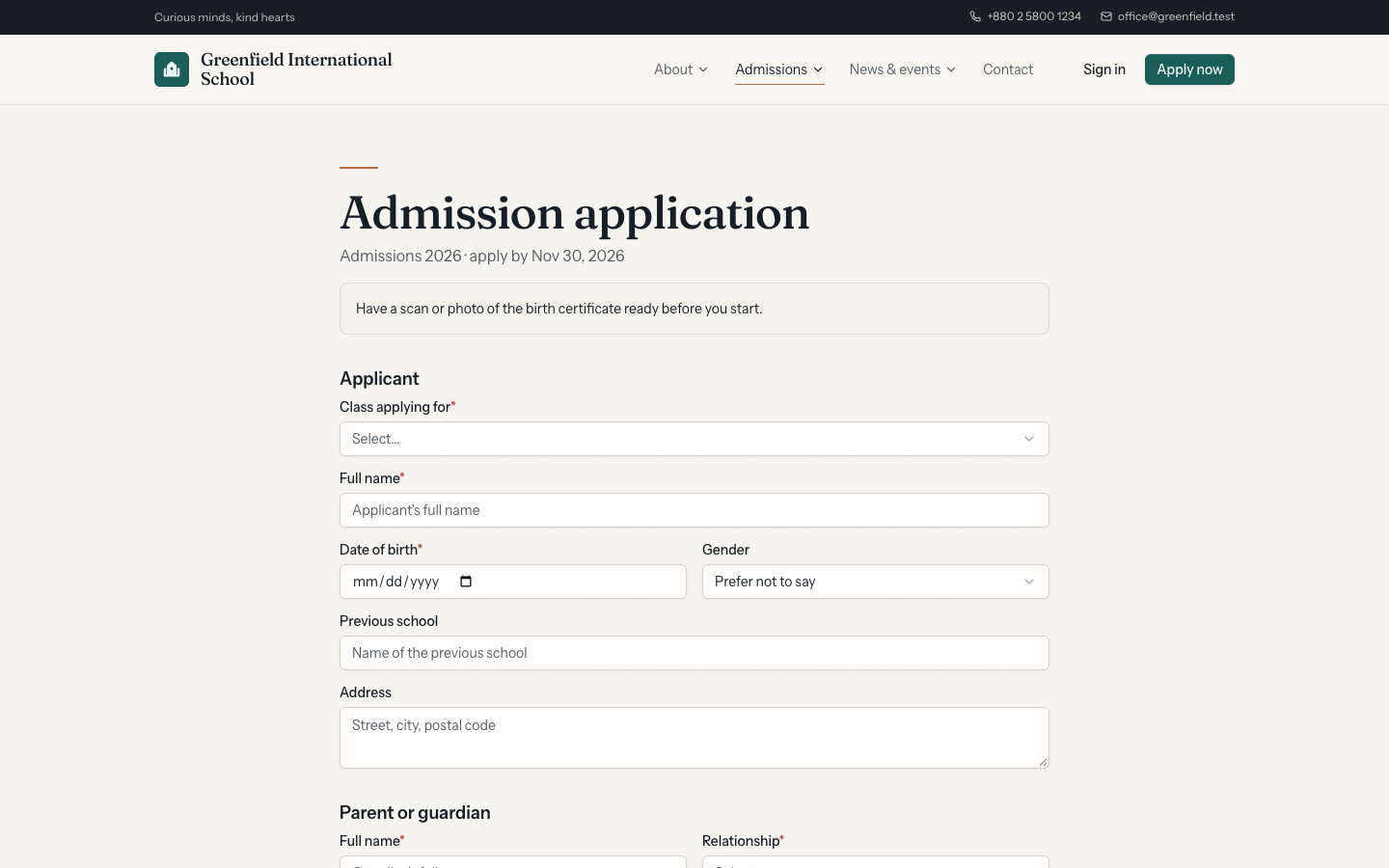This screenshot has height=868, width=1389.
Task: Click the envelope email icon
Action: click(1106, 16)
